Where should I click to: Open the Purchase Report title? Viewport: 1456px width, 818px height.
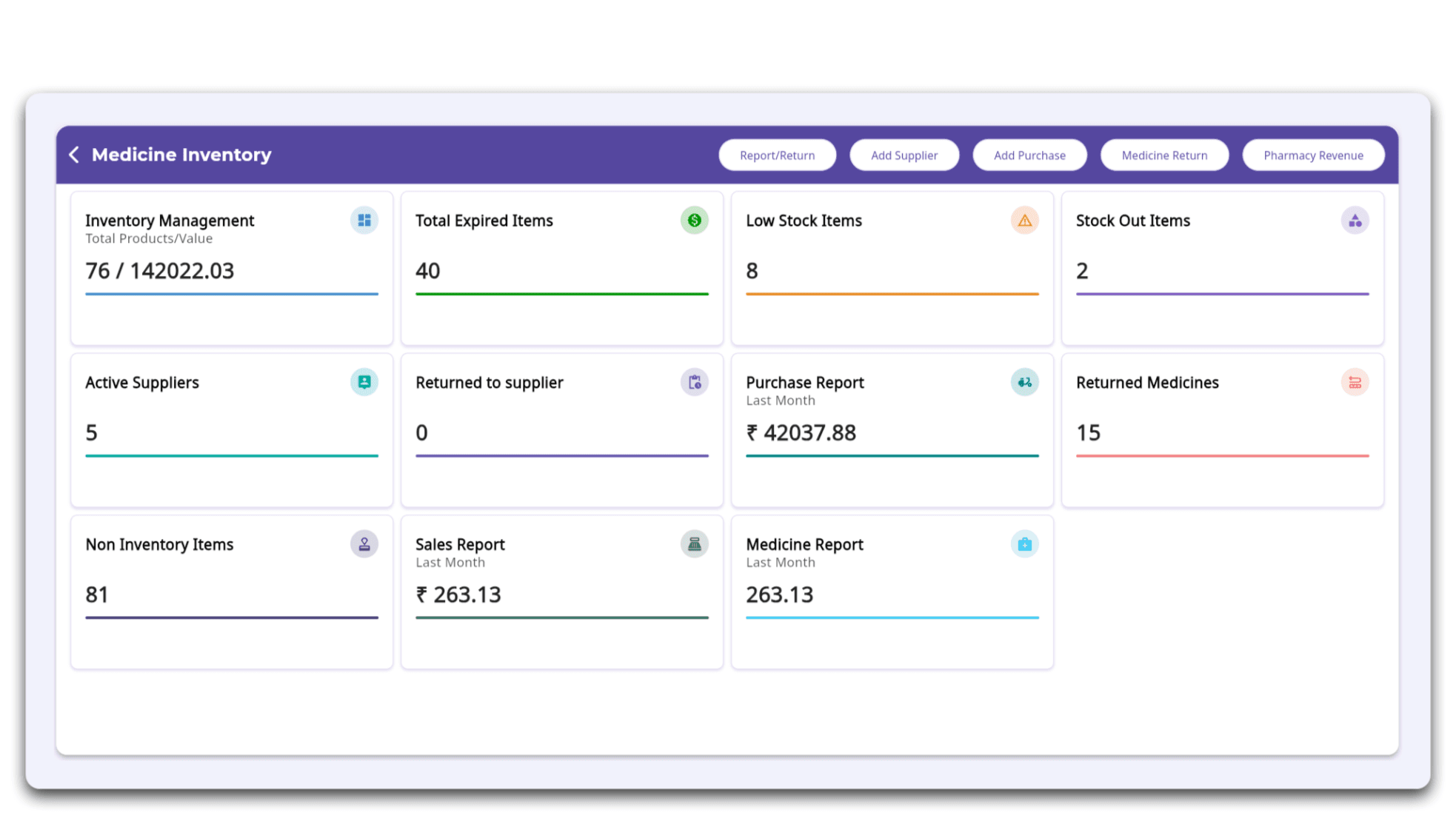pos(805,383)
